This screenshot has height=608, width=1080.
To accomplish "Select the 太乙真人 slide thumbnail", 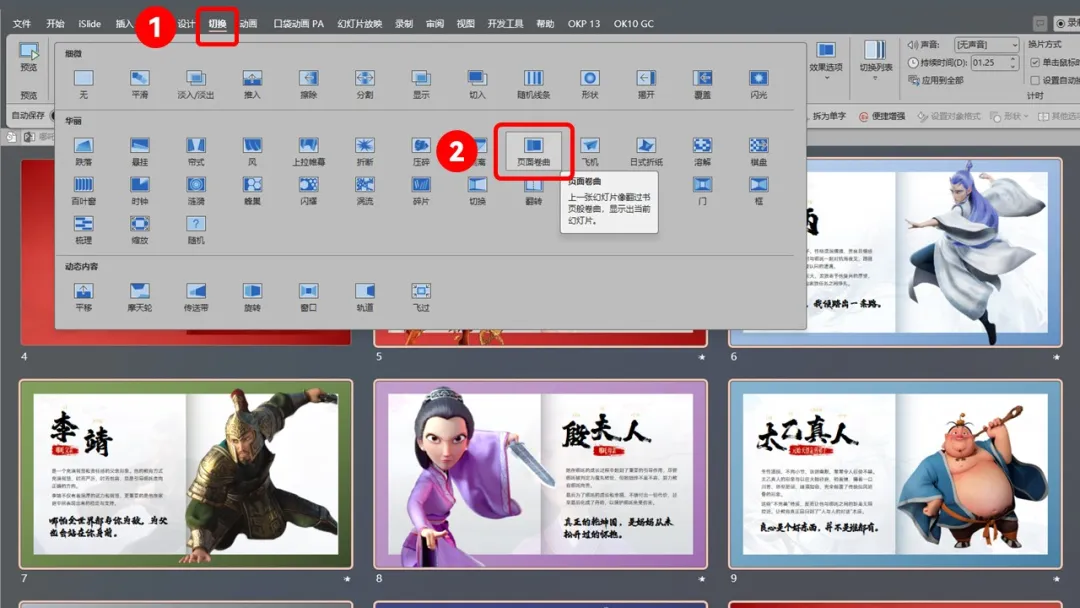I will (x=895, y=474).
